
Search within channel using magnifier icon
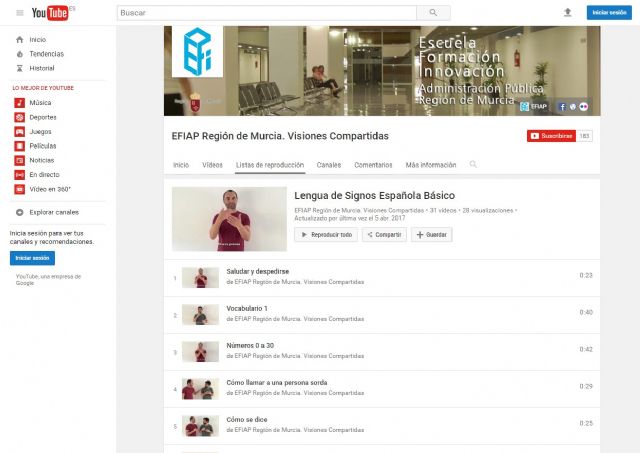(473, 164)
